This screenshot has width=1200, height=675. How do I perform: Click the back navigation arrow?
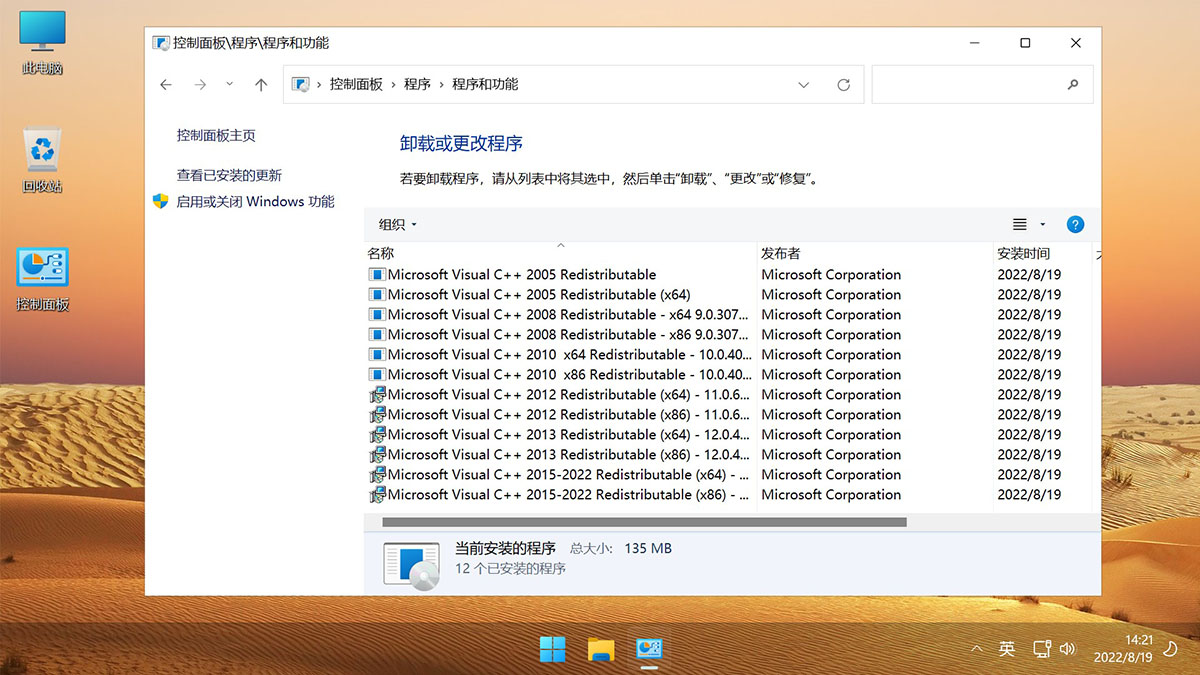tap(166, 85)
